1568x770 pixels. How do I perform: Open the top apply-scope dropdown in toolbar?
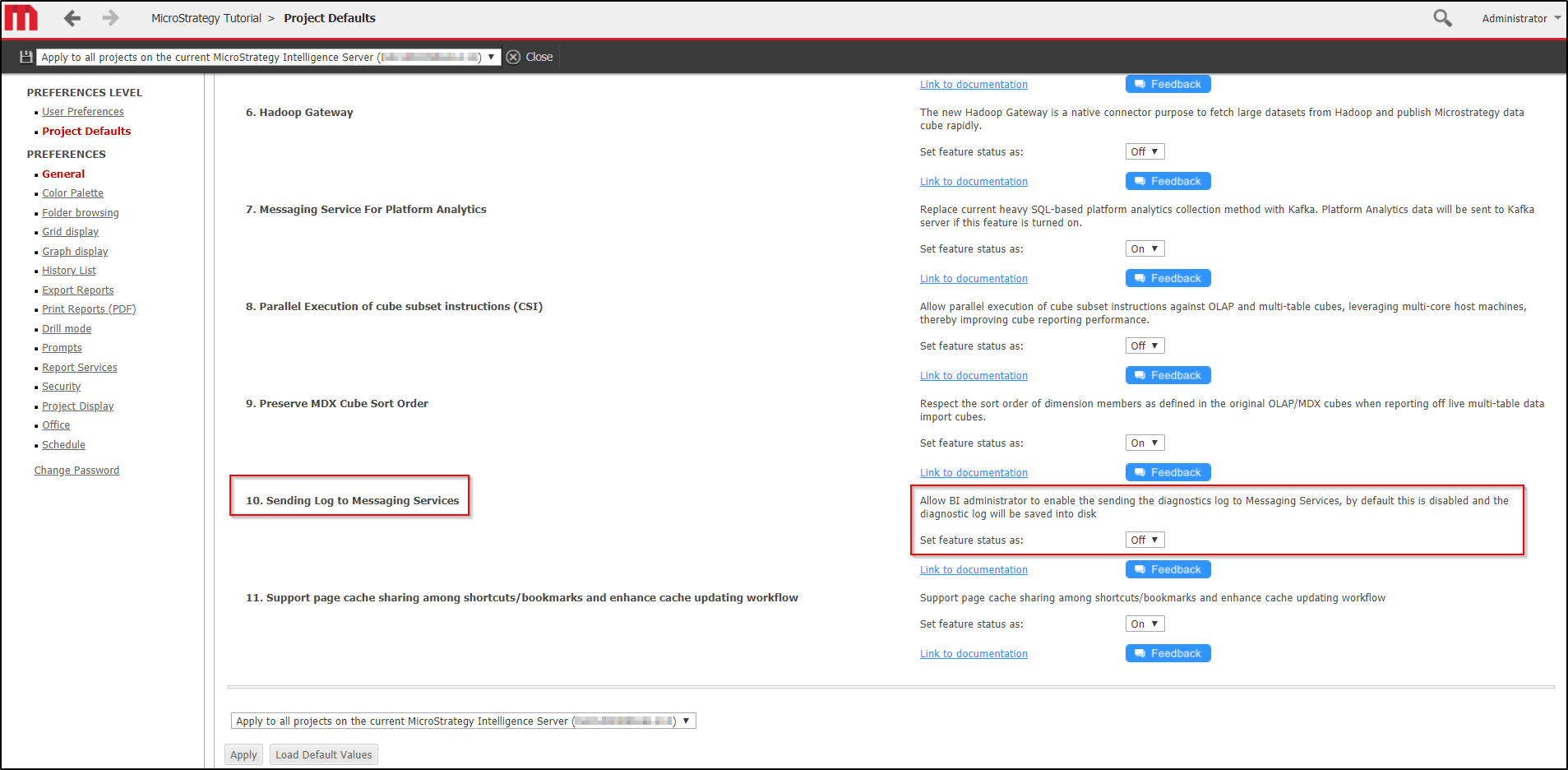point(269,57)
